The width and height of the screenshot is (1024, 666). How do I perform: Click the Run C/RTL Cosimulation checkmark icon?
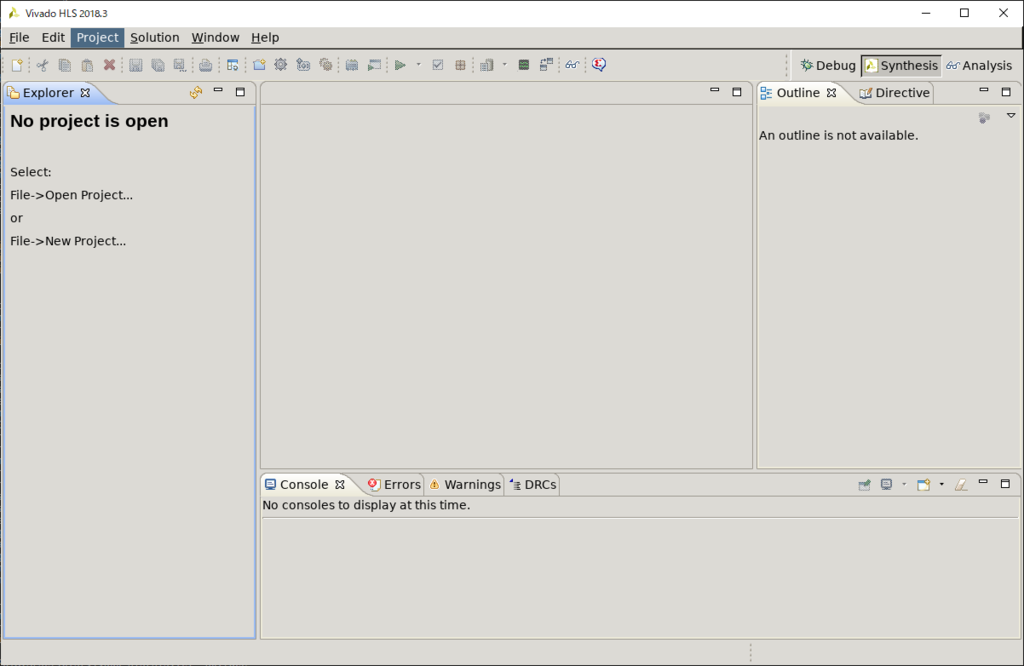(x=438, y=65)
